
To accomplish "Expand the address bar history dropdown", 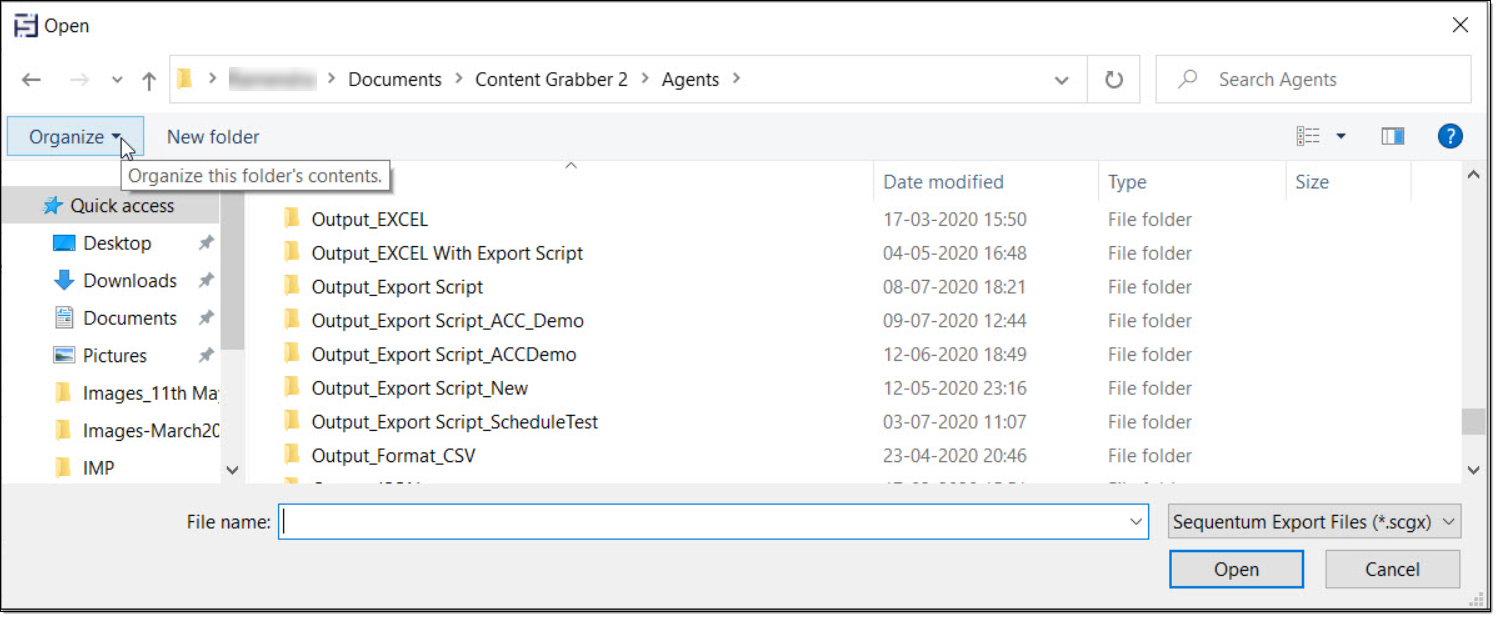I will 1062,80.
